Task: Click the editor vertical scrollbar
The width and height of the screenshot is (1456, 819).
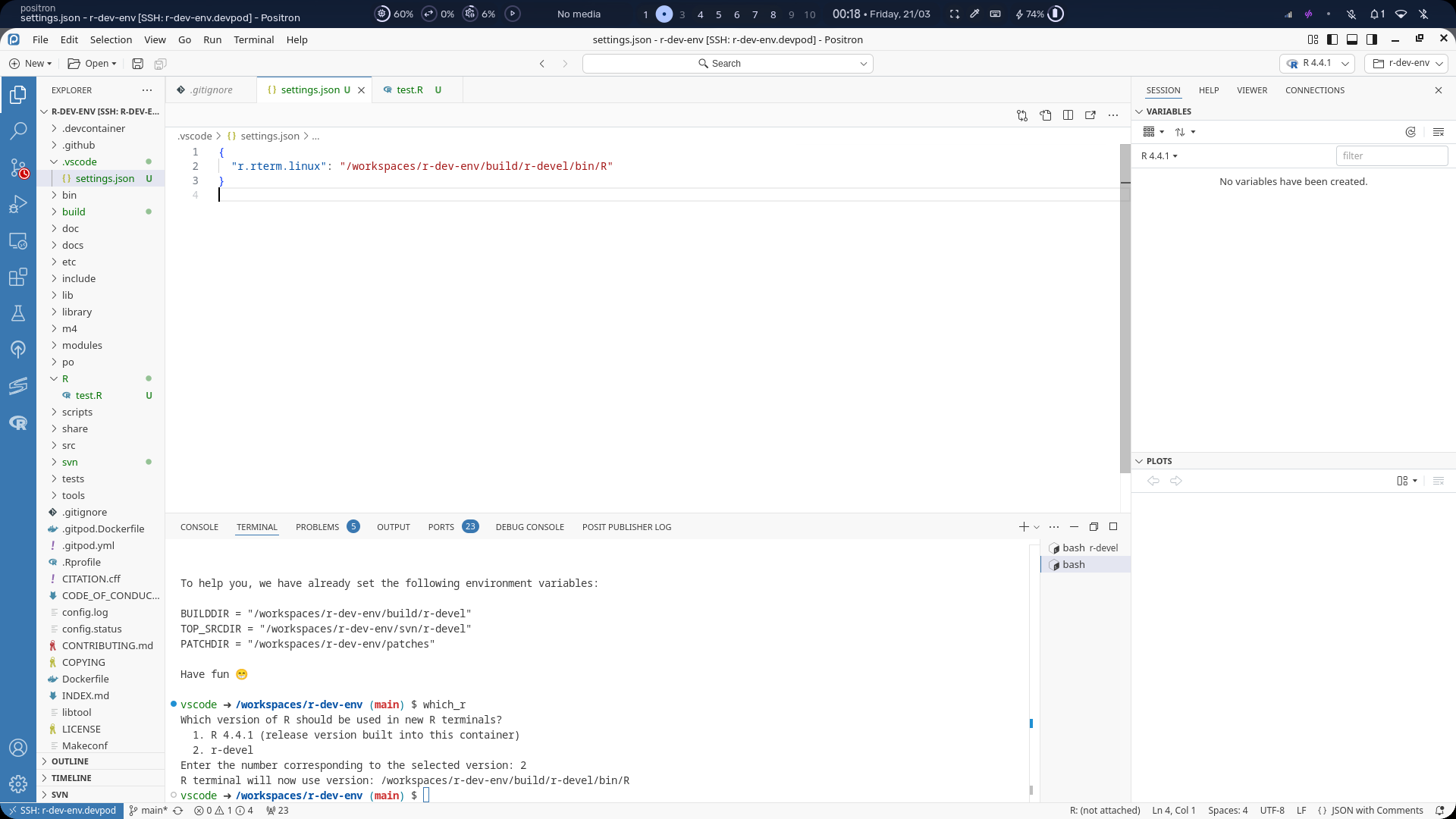Action: pyautogui.click(x=1125, y=308)
